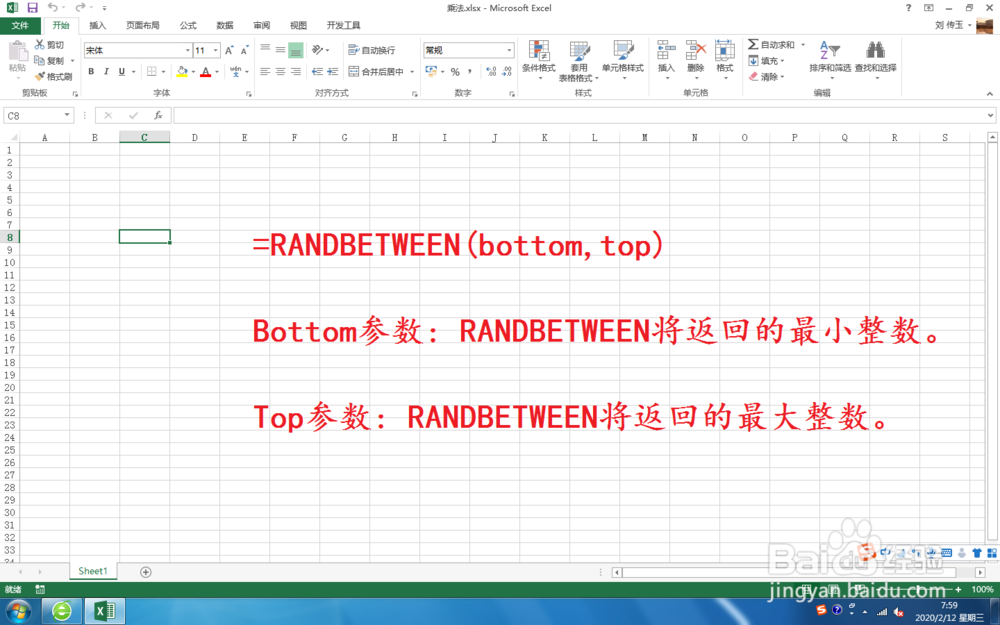Toggle bold formatting

pyautogui.click(x=91, y=71)
